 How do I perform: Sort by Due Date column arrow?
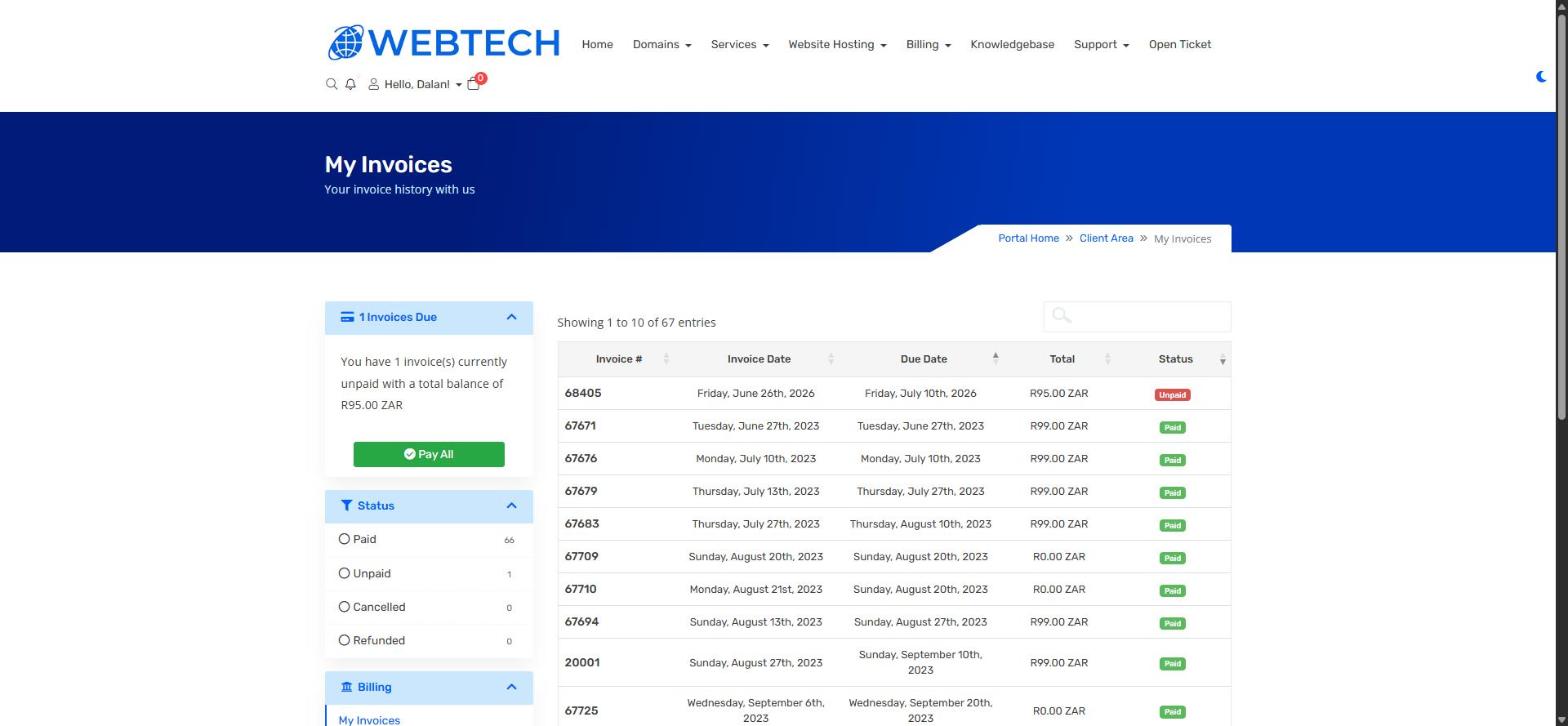point(995,359)
